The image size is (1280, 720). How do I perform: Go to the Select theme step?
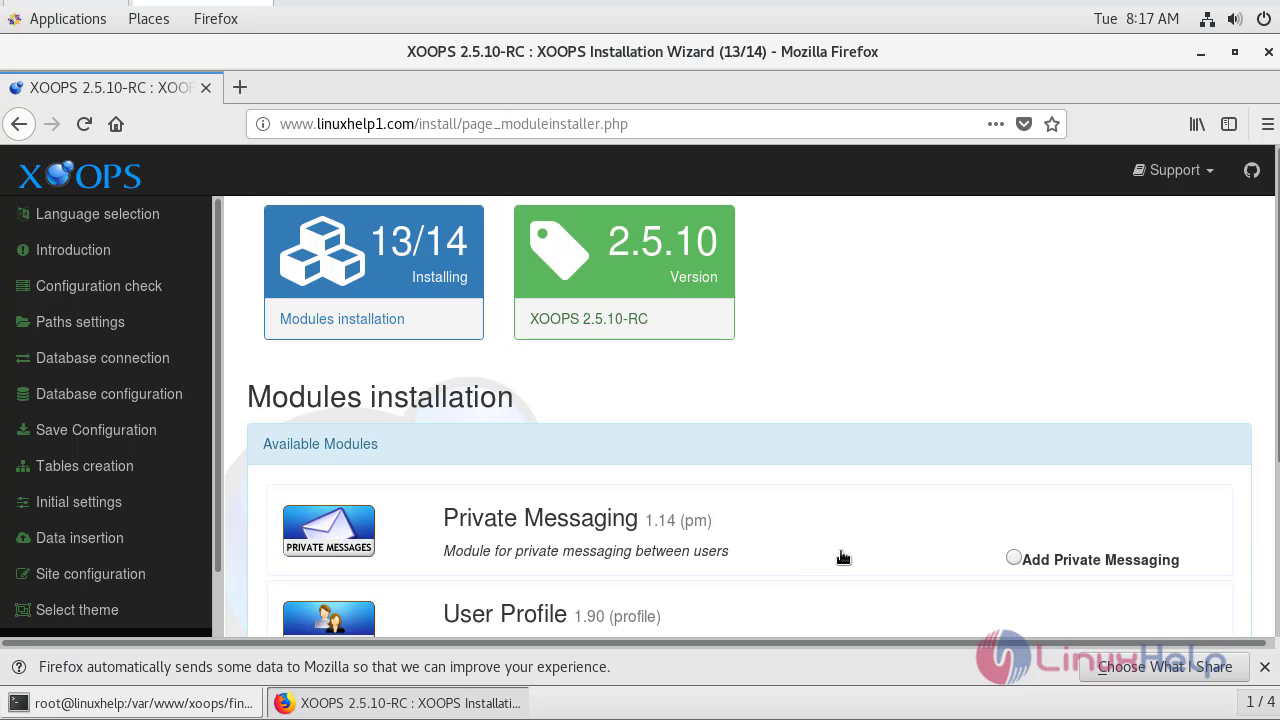(77, 610)
